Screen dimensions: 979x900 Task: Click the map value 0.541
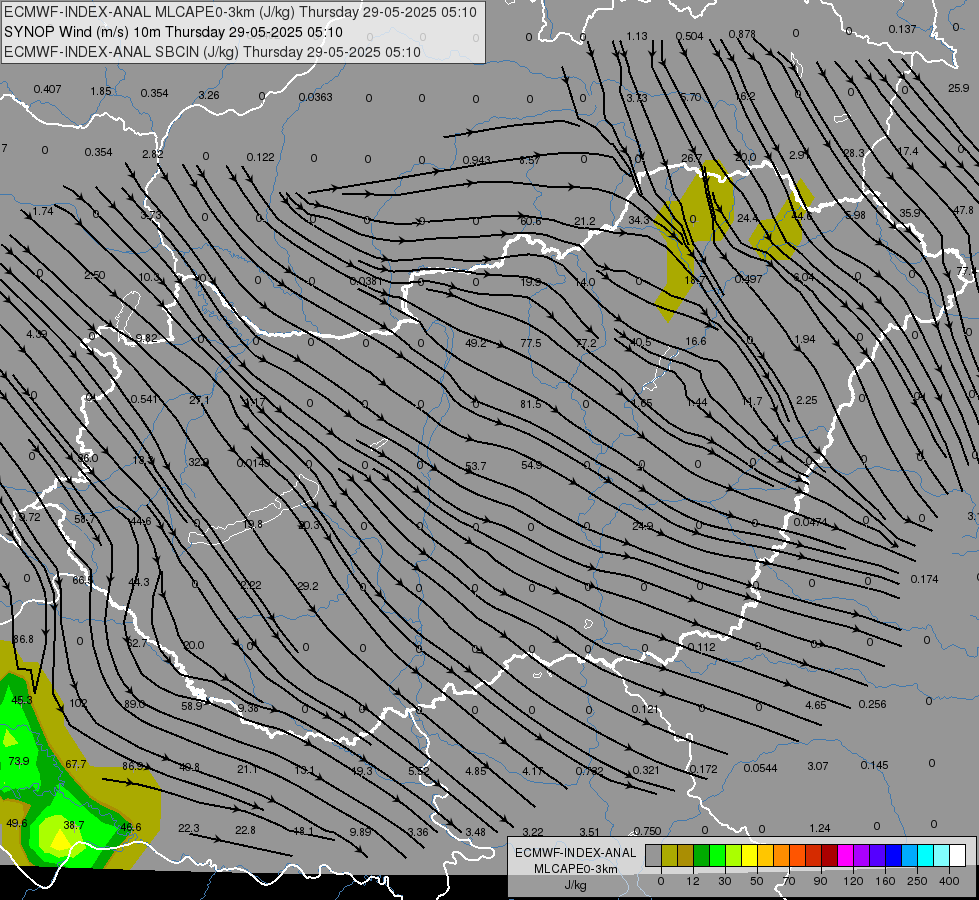point(144,399)
